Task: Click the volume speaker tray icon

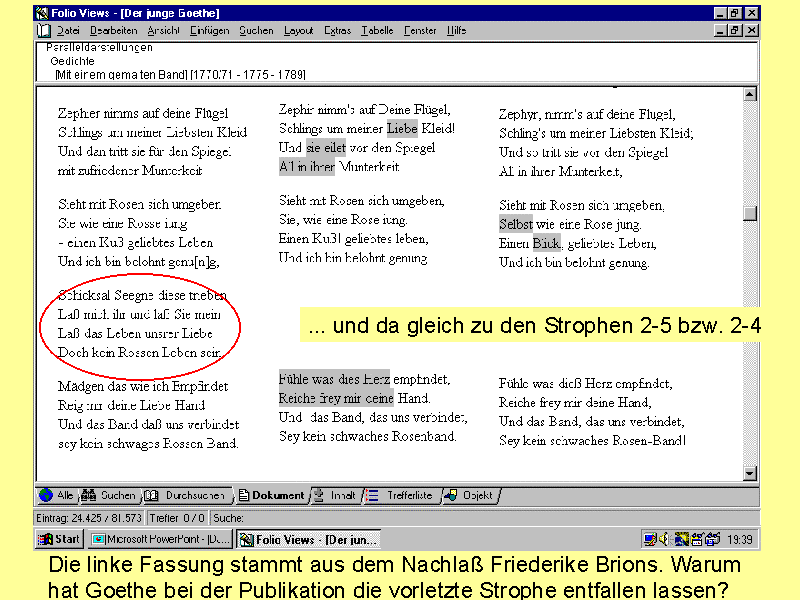Action: 663,540
